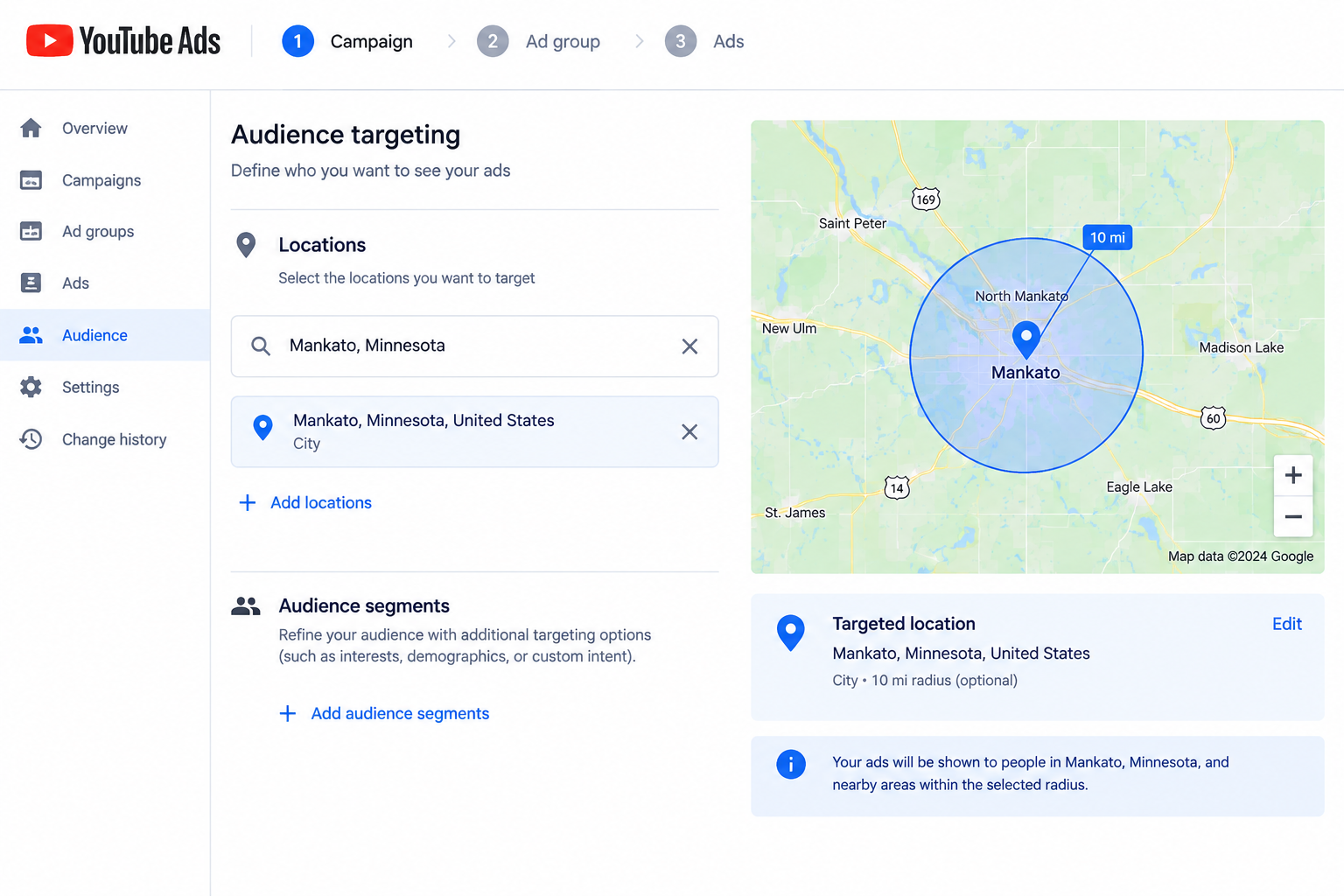Click the blue Mankato map pin
Screen dimensions: 1344x896
tap(1026, 339)
